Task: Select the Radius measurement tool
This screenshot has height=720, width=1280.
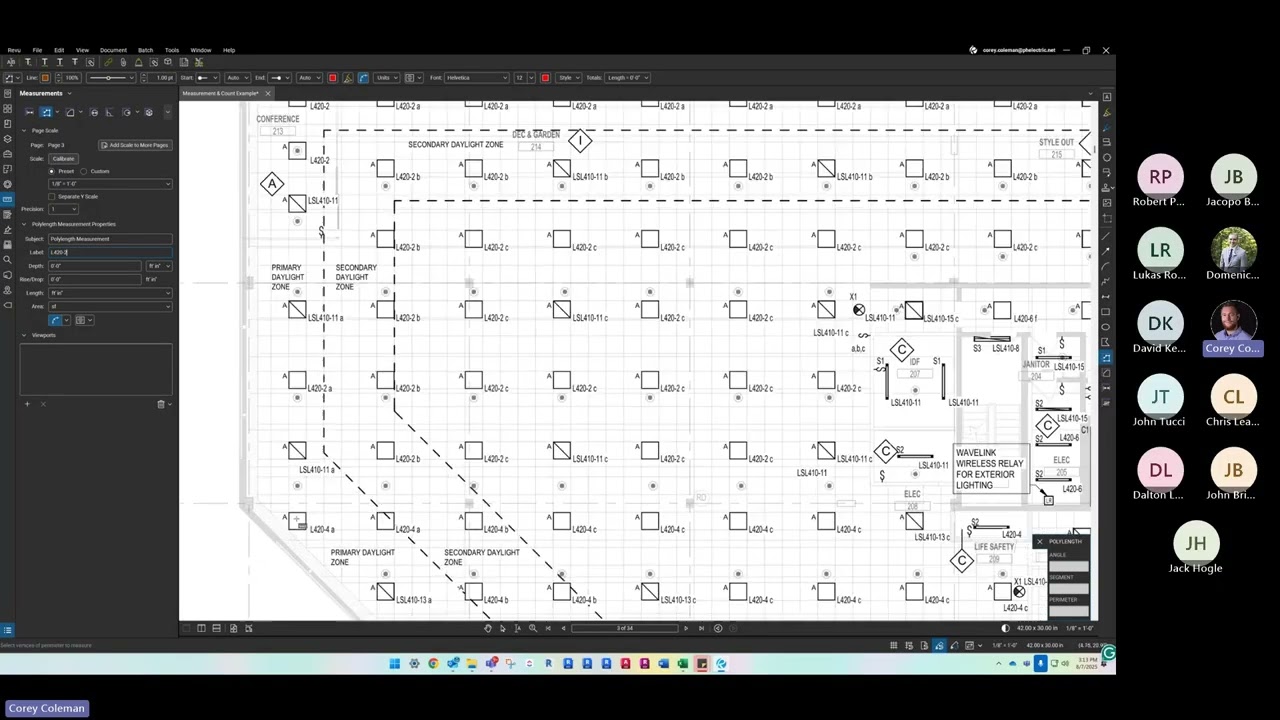Action: pos(127,112)
